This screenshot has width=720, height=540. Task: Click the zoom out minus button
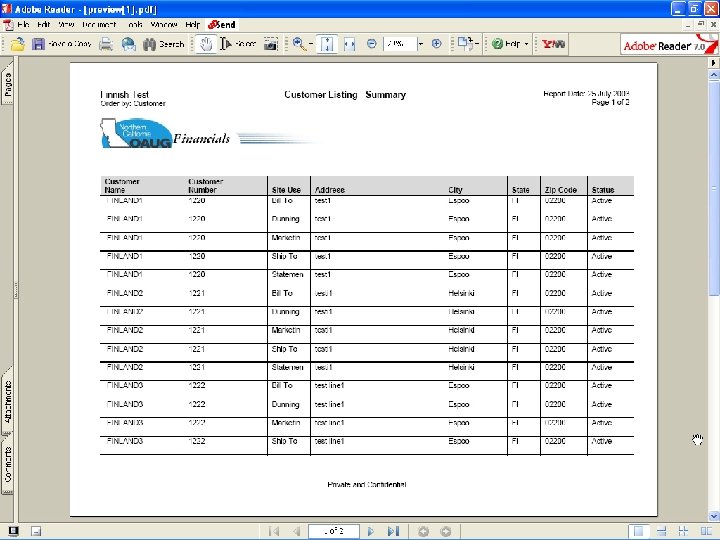coord(371,44)
